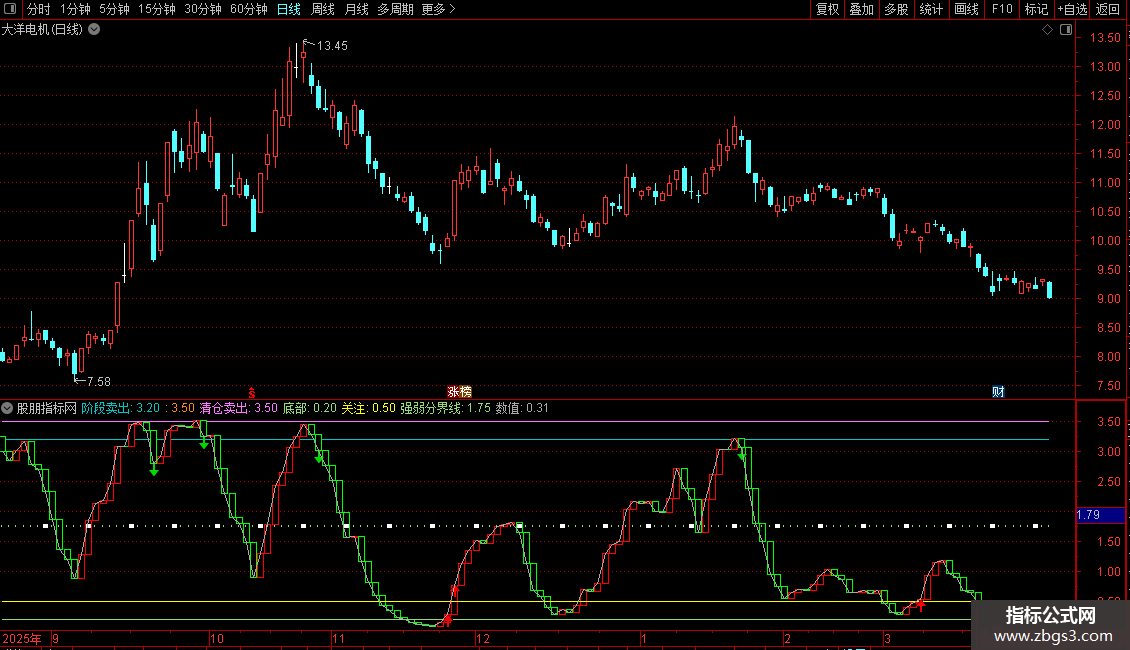The height and width of the screenshot is (650, 1130).
Task: Click the 财 financial report marker
Action: coord(998,391)
